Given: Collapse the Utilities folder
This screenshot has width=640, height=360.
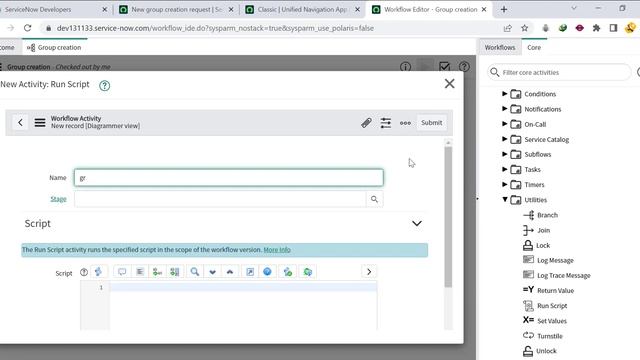Looking at the screenshot, I should coord(504,200).
